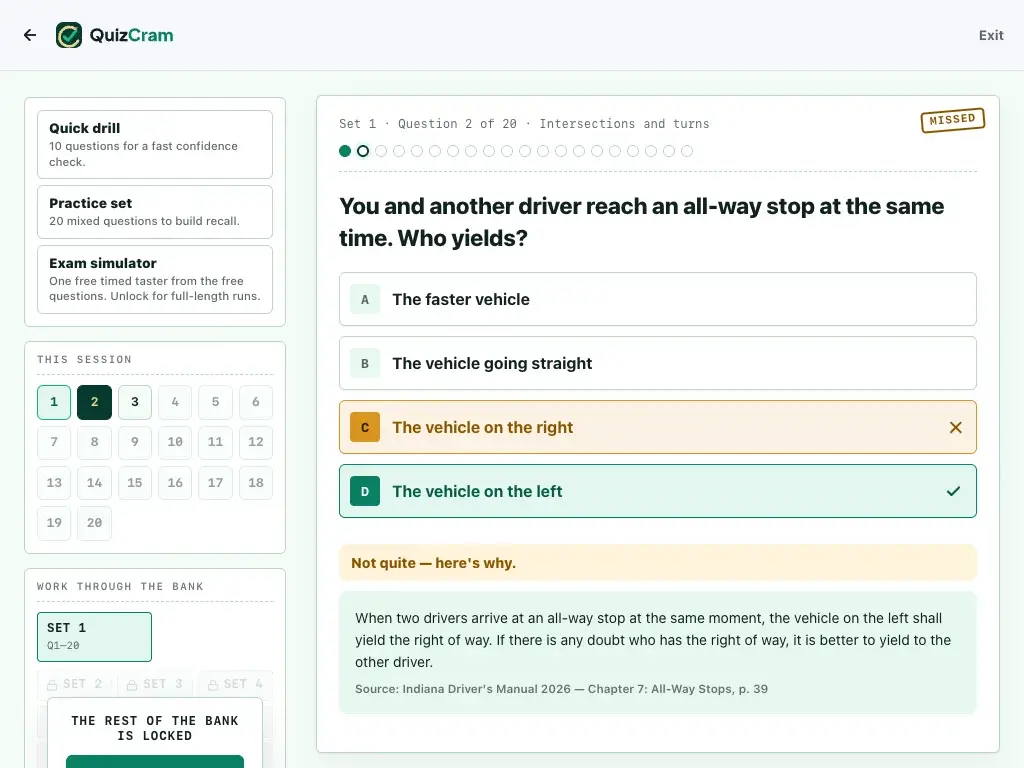Click the lock icon on Set 3
Image resolution: width=1024 pixels, height=768 pixels.
(132, 684)
